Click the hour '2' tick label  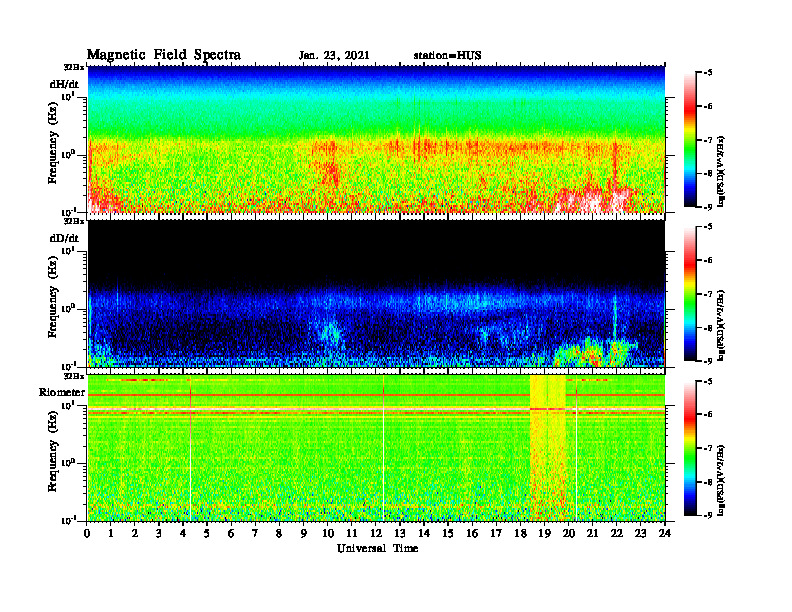click(x=135, y=533)
